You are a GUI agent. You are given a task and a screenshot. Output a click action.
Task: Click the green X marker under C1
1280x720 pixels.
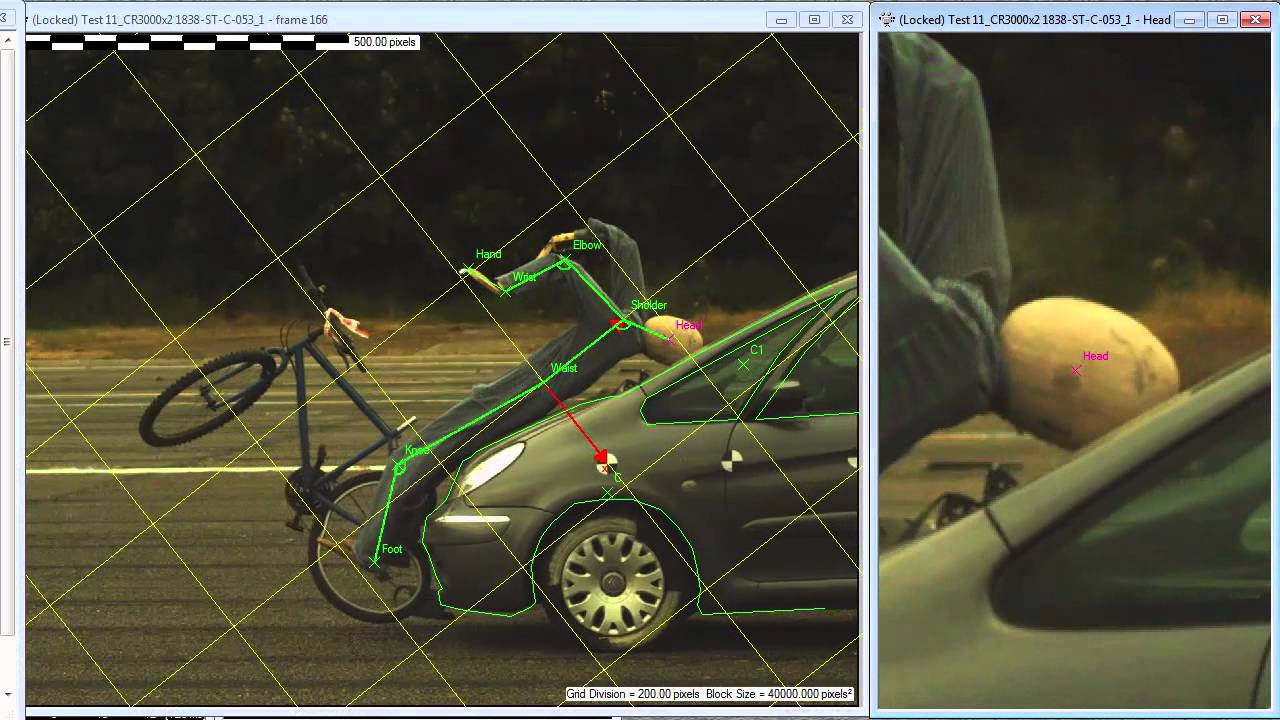[743, 365]
